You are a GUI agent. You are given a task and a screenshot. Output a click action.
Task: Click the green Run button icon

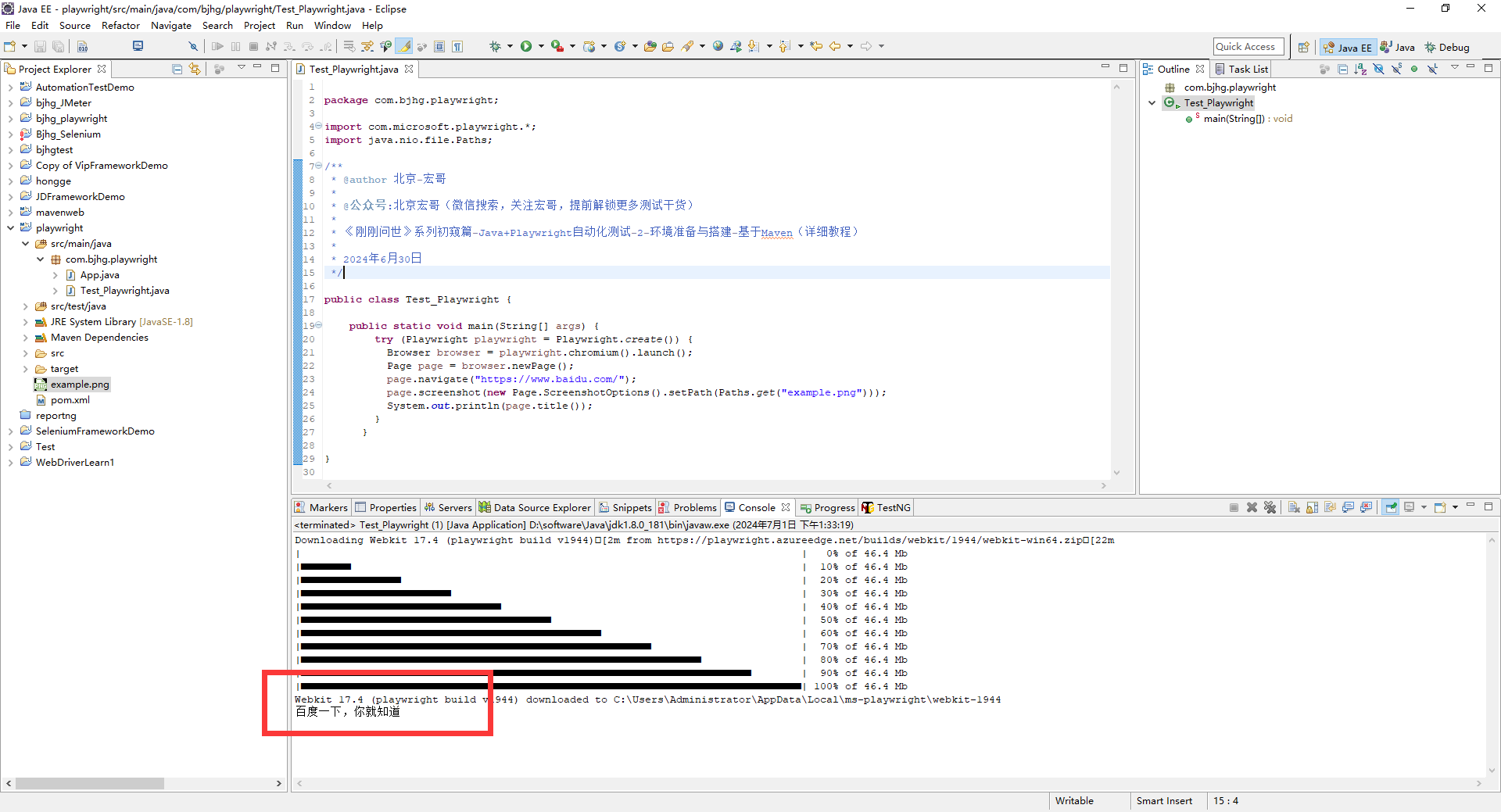click(526, 46)
